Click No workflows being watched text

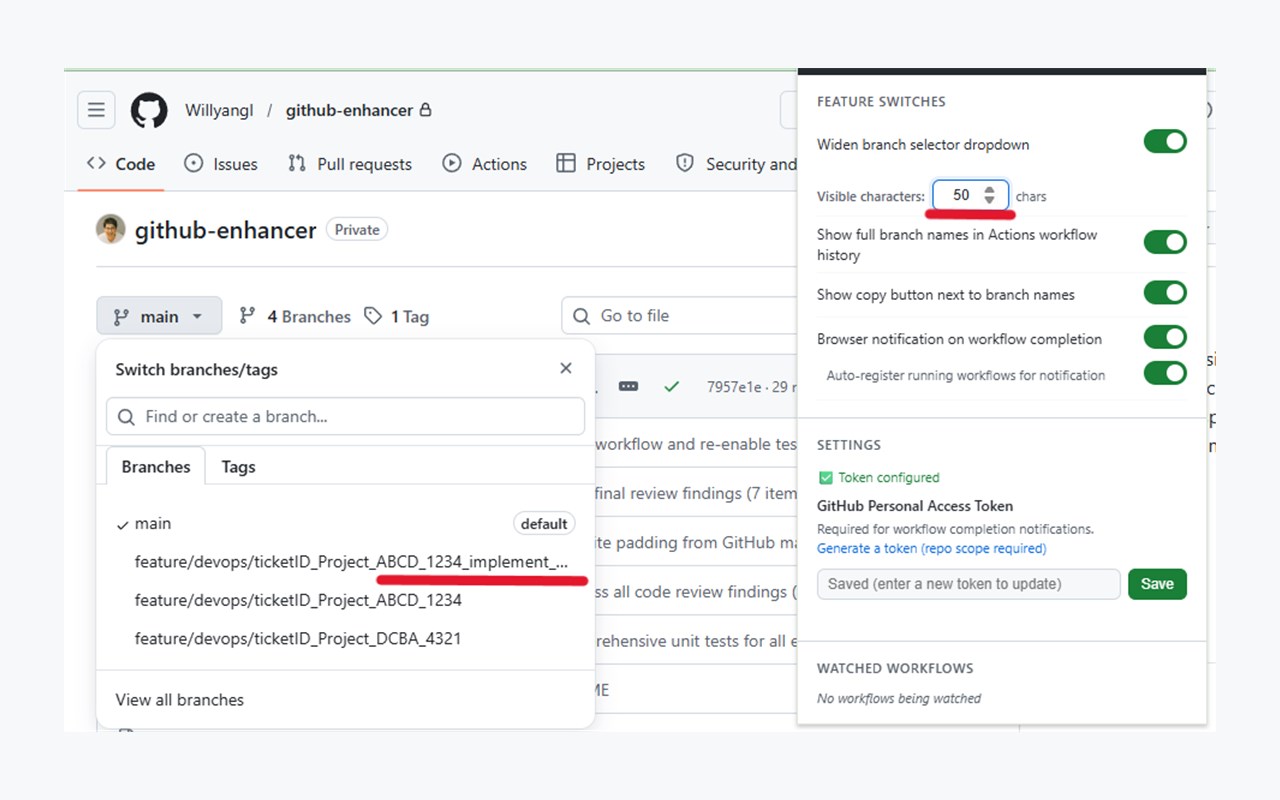click(899, 698)
